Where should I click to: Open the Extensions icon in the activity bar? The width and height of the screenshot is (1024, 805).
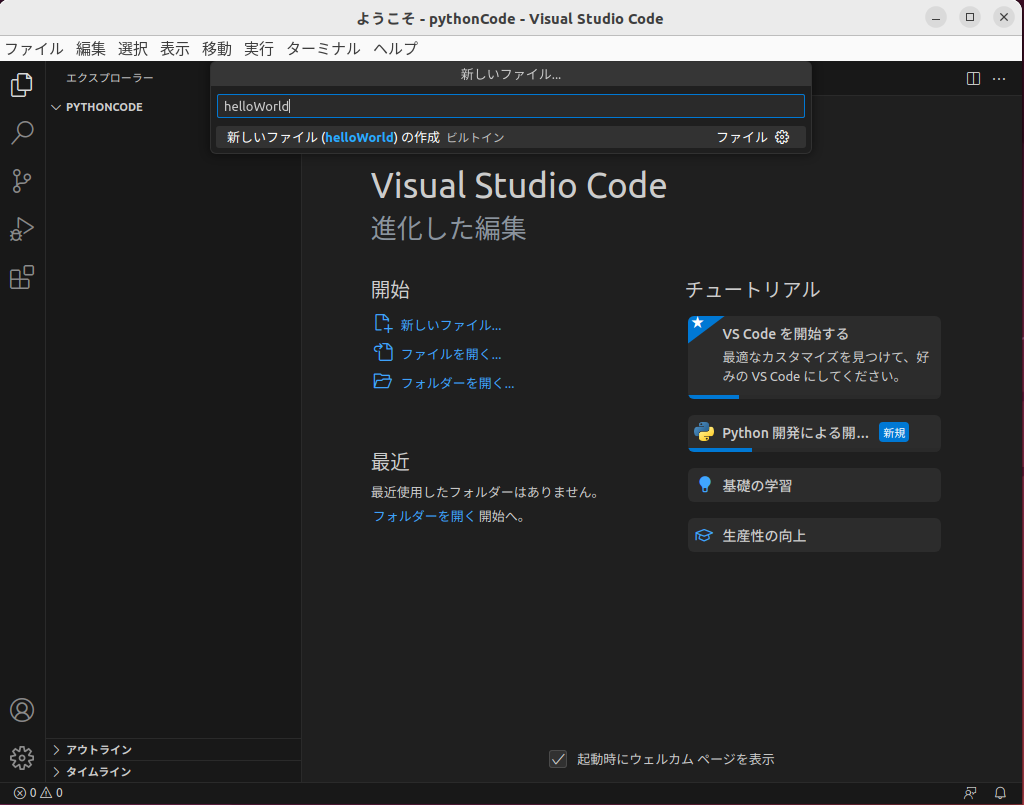click(21, 277)
